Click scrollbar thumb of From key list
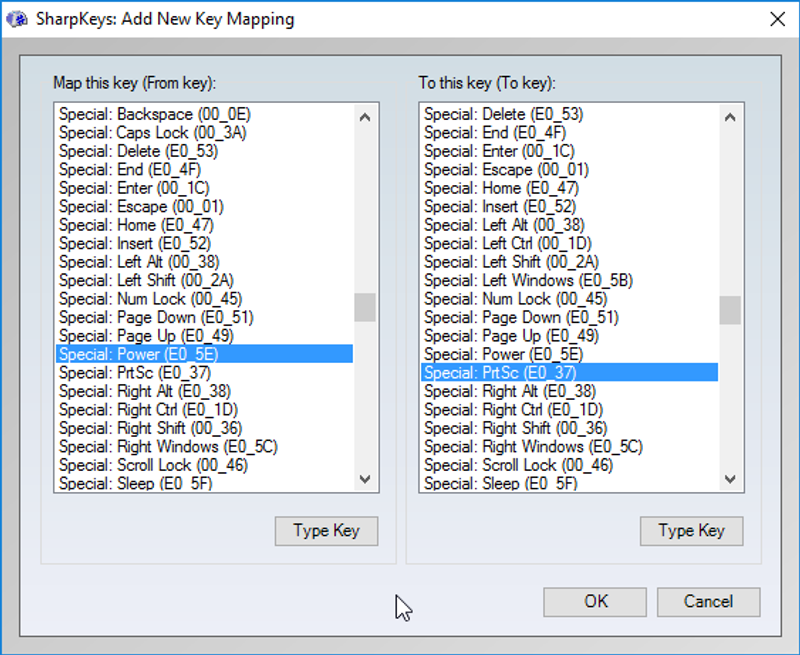The height and width of the screenshot is (655, 800). (x=365, y=307)
